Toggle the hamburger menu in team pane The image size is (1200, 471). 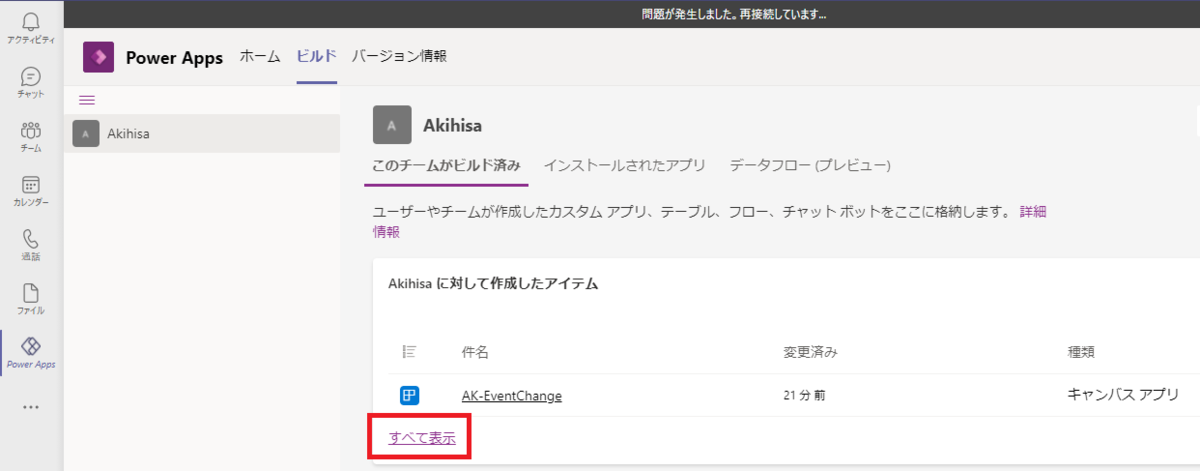[87, 100]
